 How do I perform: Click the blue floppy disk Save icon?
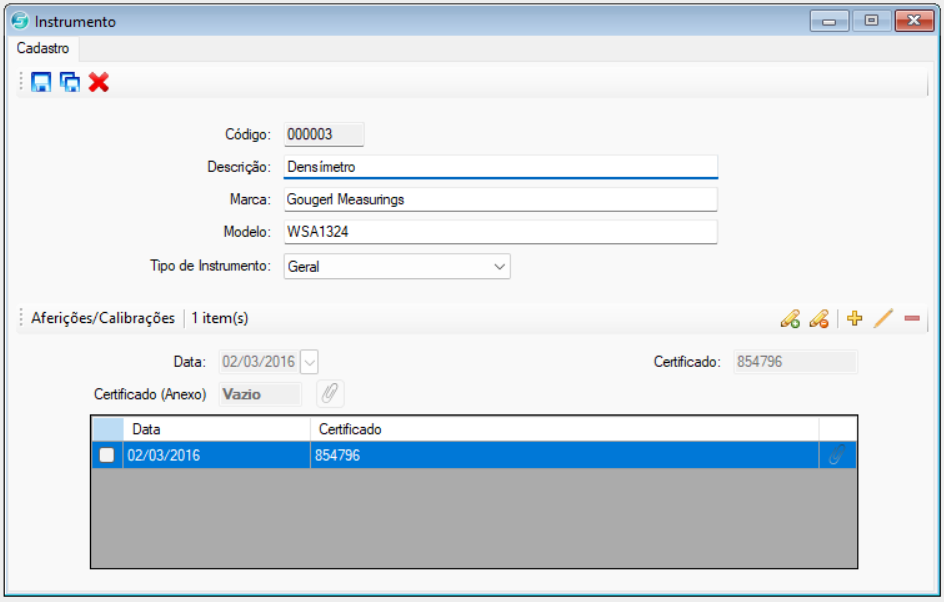click(x=41, y=82)
